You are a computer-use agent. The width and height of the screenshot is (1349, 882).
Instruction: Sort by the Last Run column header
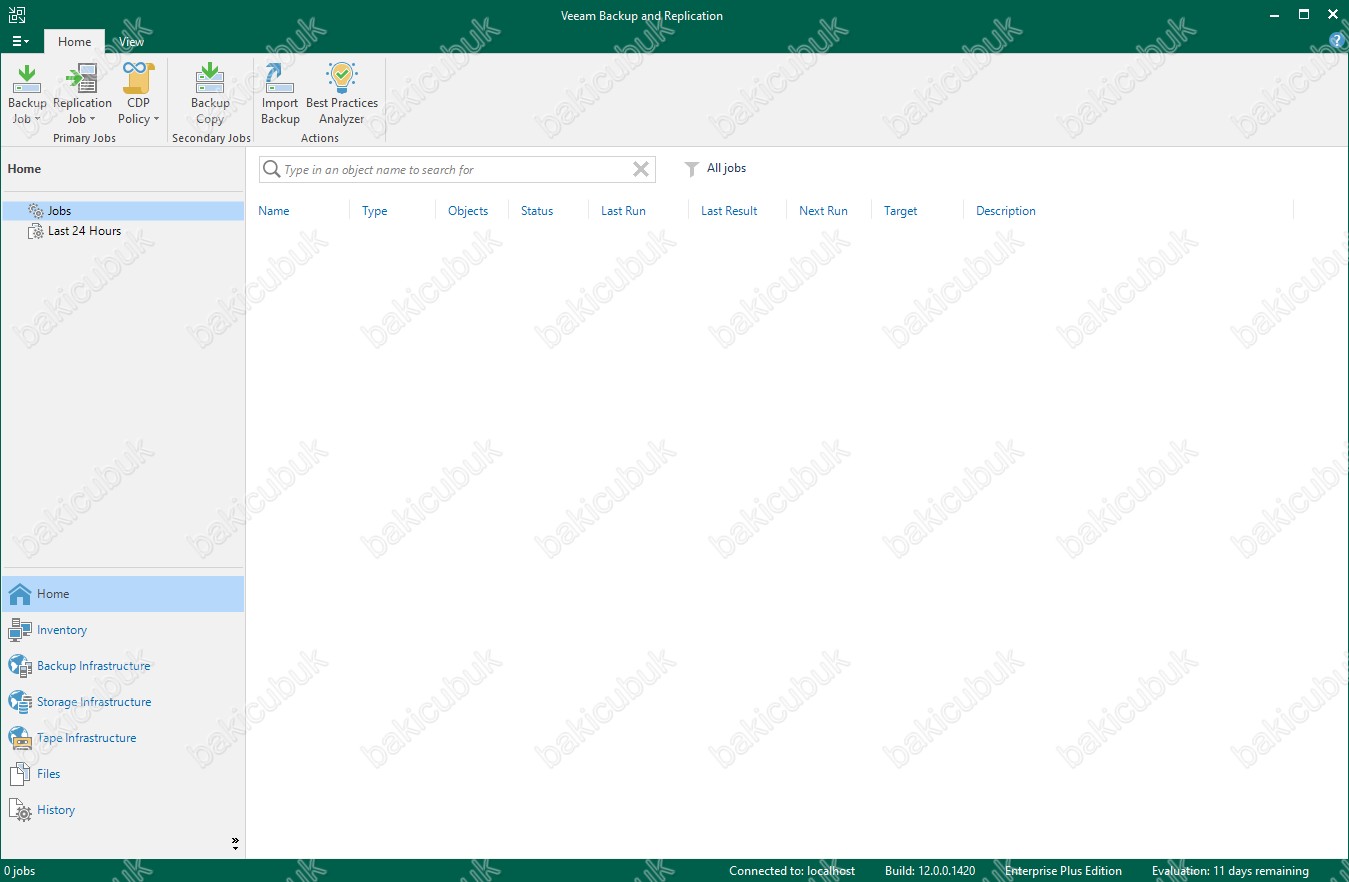point(623,211)
